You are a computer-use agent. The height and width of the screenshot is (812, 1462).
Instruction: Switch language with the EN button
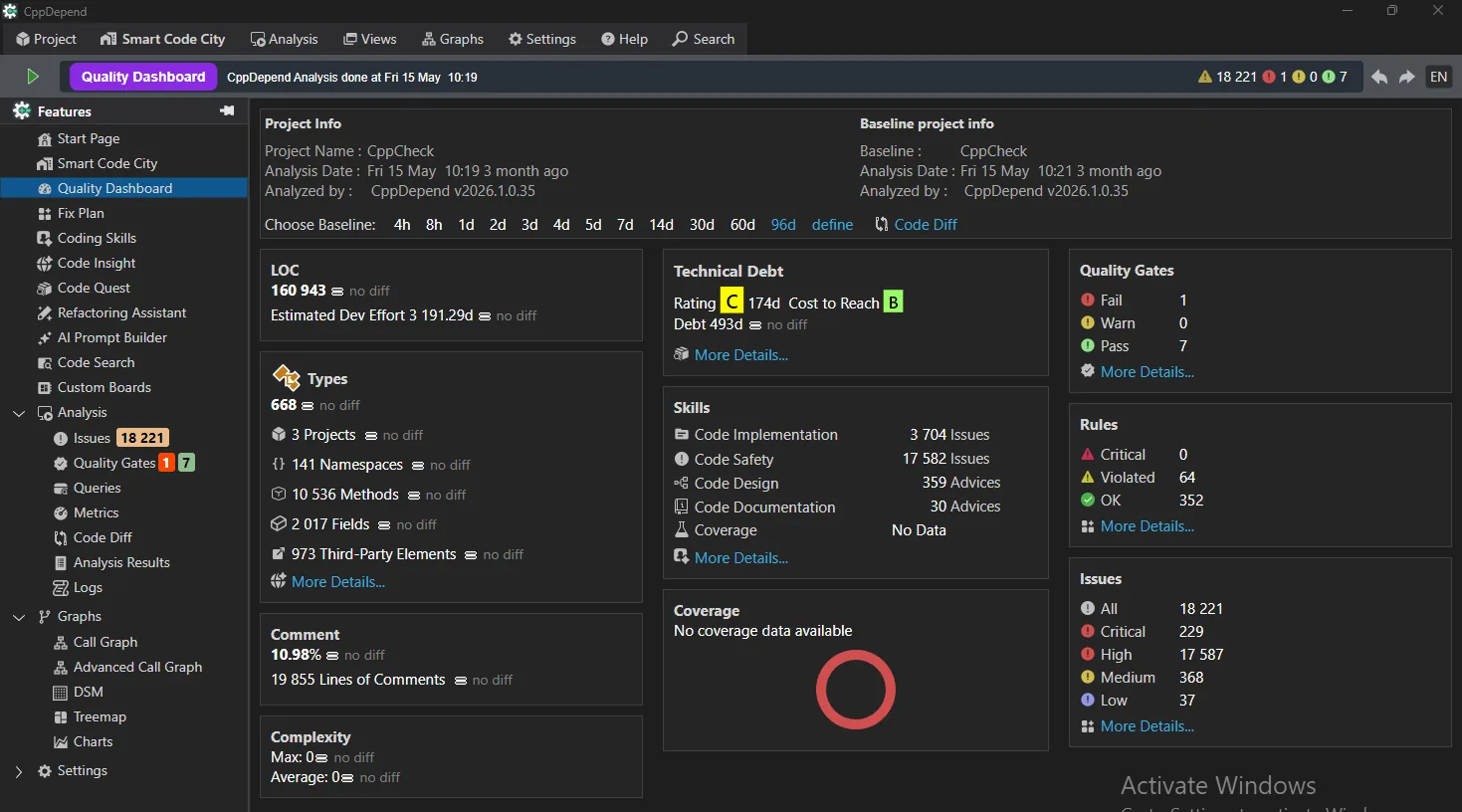click(x=1439, y=77)
